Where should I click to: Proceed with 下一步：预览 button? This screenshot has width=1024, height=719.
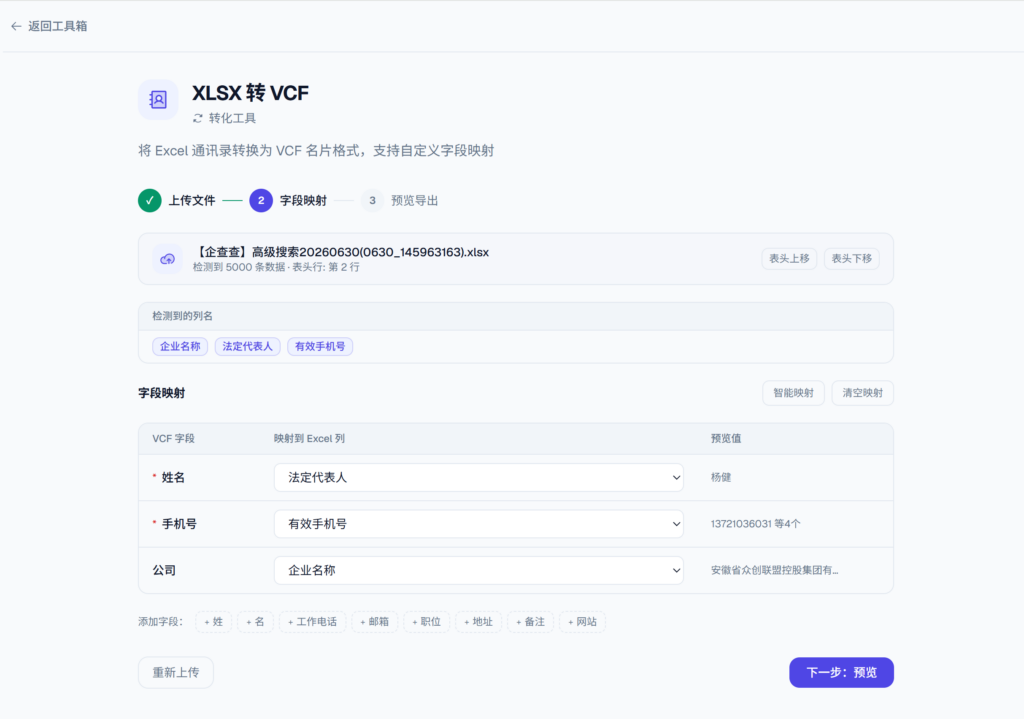pos(841,673)
